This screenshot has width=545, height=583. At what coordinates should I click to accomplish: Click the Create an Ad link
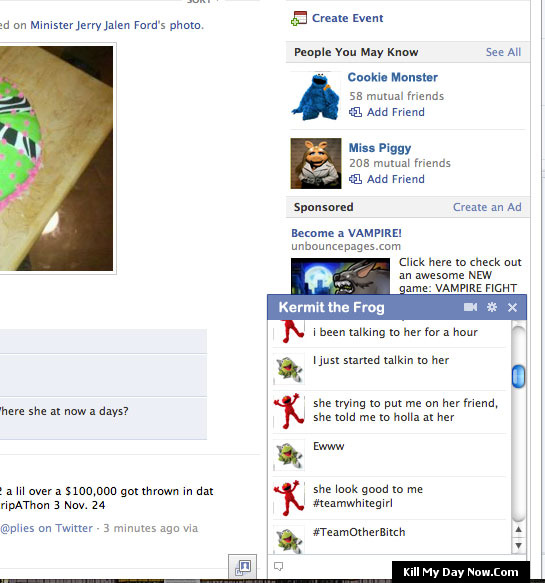487,207
